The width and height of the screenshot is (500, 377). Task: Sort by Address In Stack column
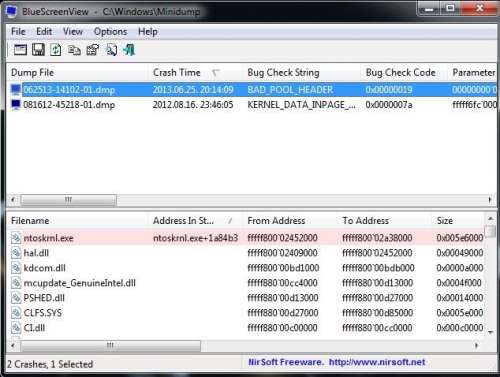(195, 221)
